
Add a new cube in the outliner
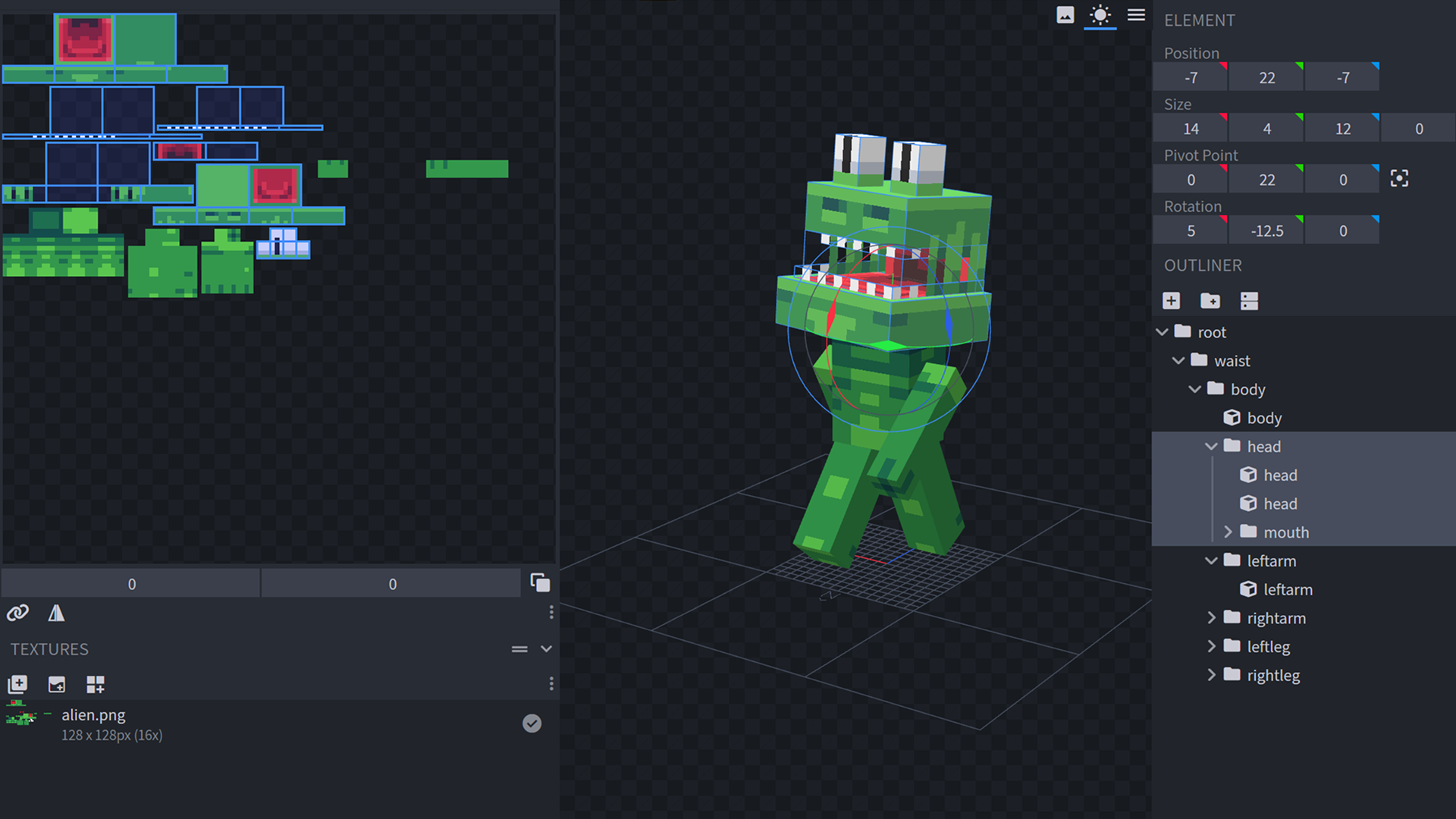tap(1171, 301)
